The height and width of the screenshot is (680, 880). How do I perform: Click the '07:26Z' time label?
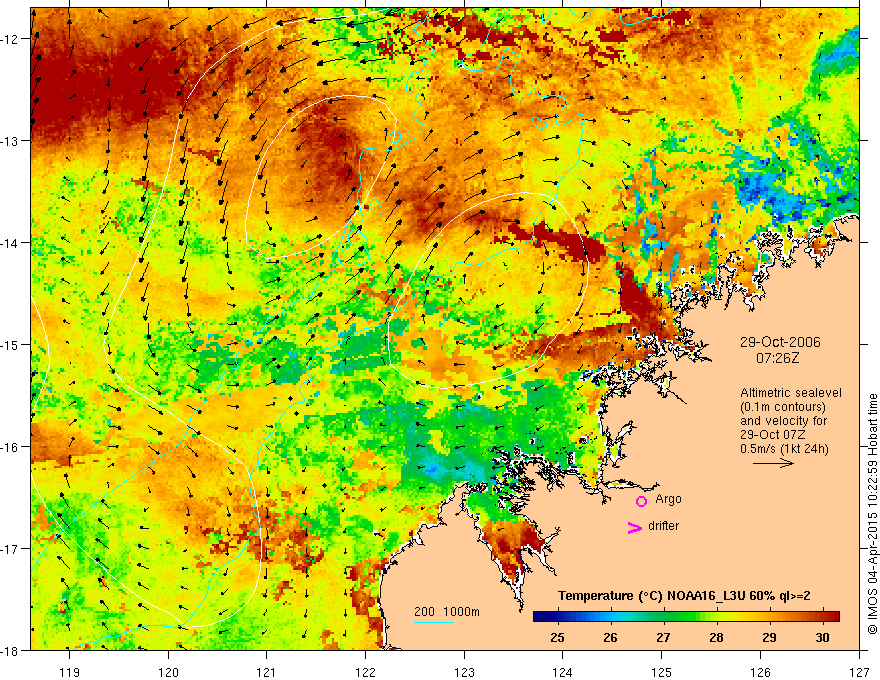click(777, 357)
